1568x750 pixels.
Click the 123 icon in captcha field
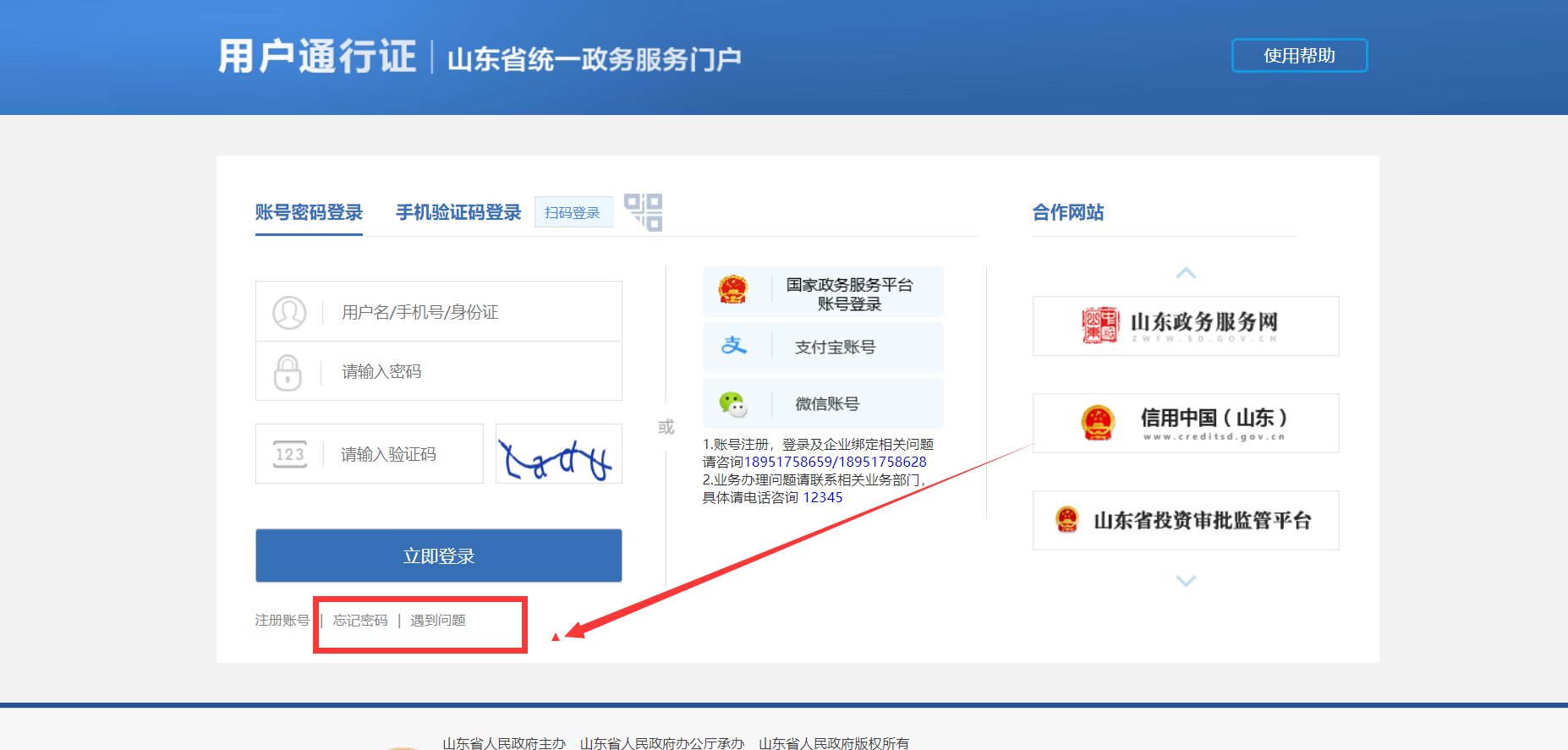(290, 454)
